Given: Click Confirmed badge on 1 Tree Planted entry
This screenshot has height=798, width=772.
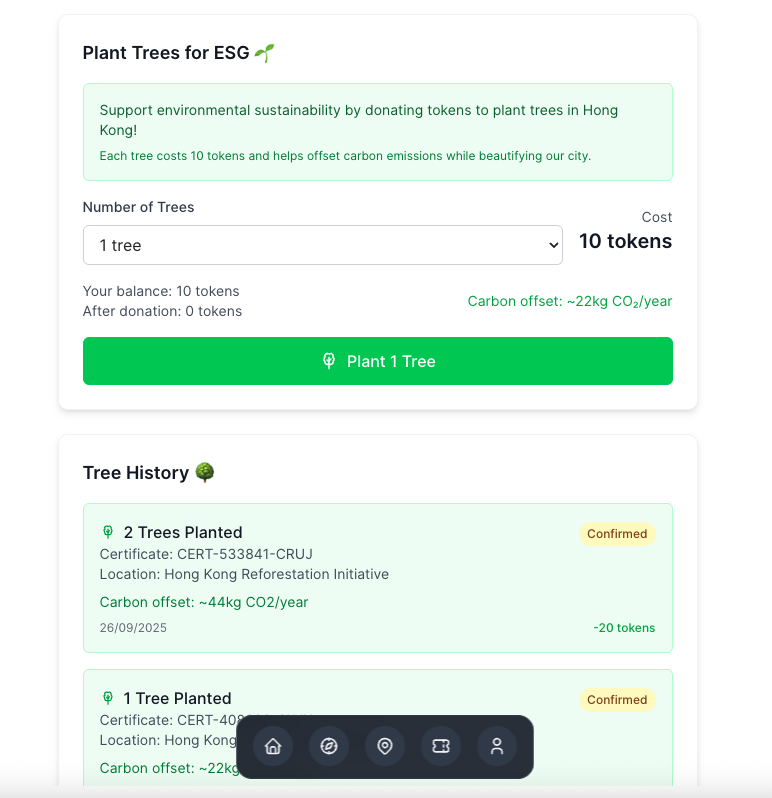Looking at the screenshot, I should (617, 700).
